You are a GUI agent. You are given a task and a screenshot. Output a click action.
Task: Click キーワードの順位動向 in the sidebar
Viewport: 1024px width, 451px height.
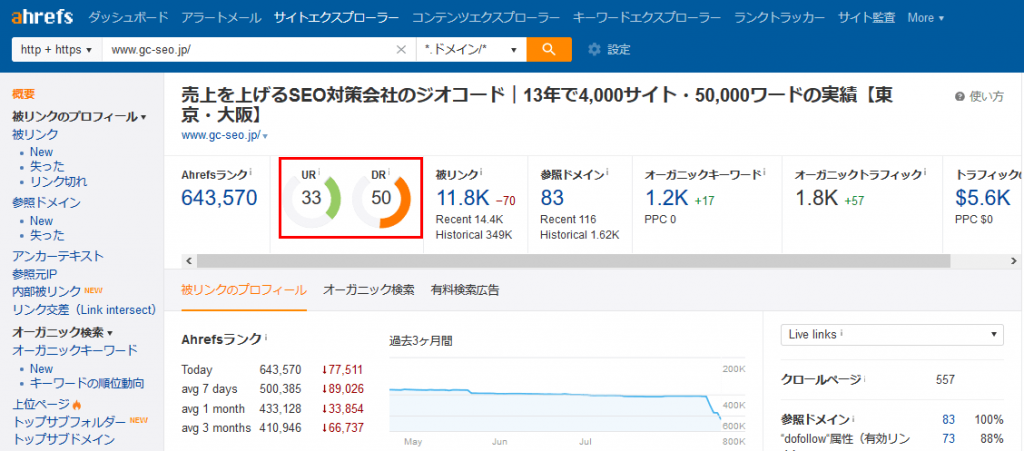(x=87, y=383)
